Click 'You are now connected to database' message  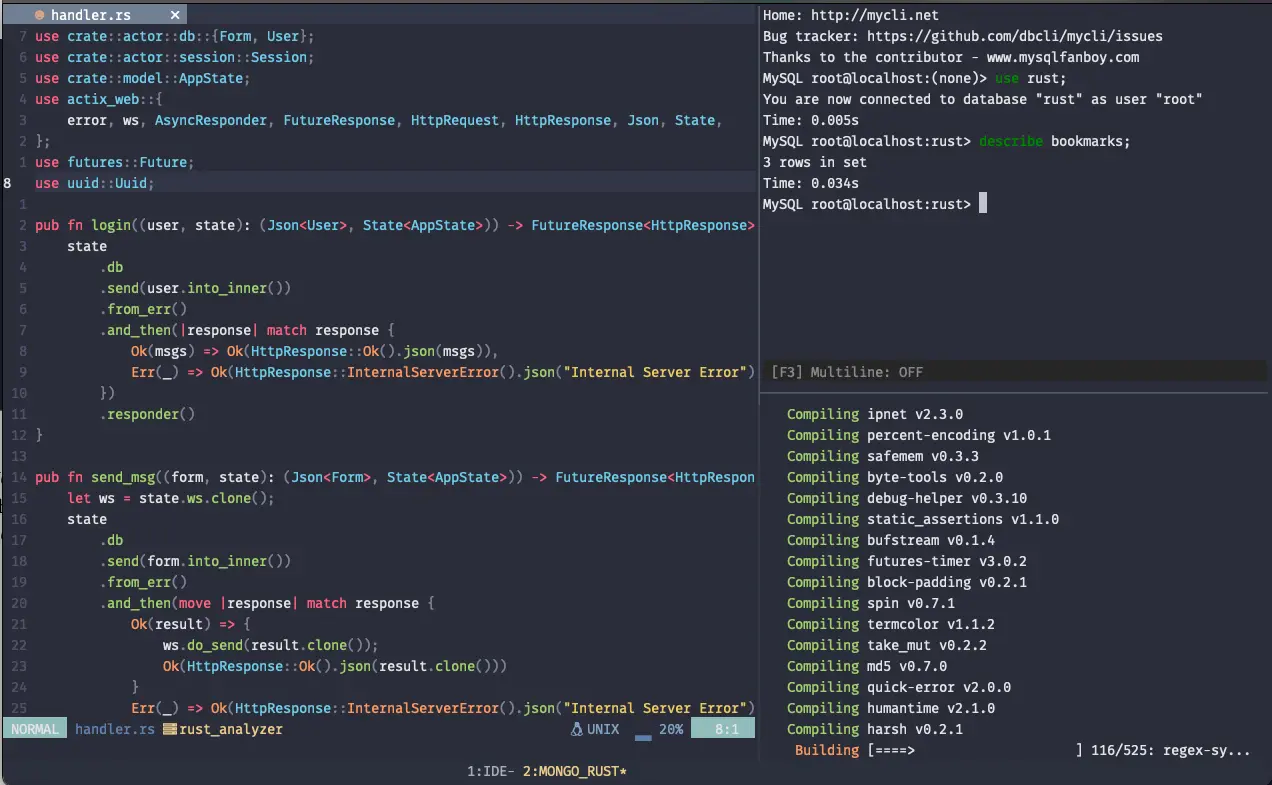pyautogui.click(x=983, y=99)
